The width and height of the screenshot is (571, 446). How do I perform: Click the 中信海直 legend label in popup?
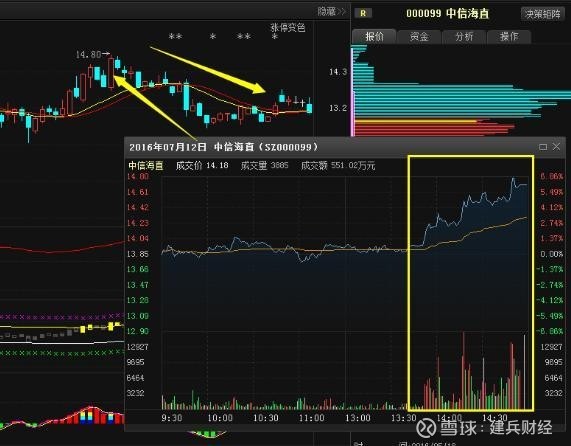pyautogui.click(x=146, y=166)
